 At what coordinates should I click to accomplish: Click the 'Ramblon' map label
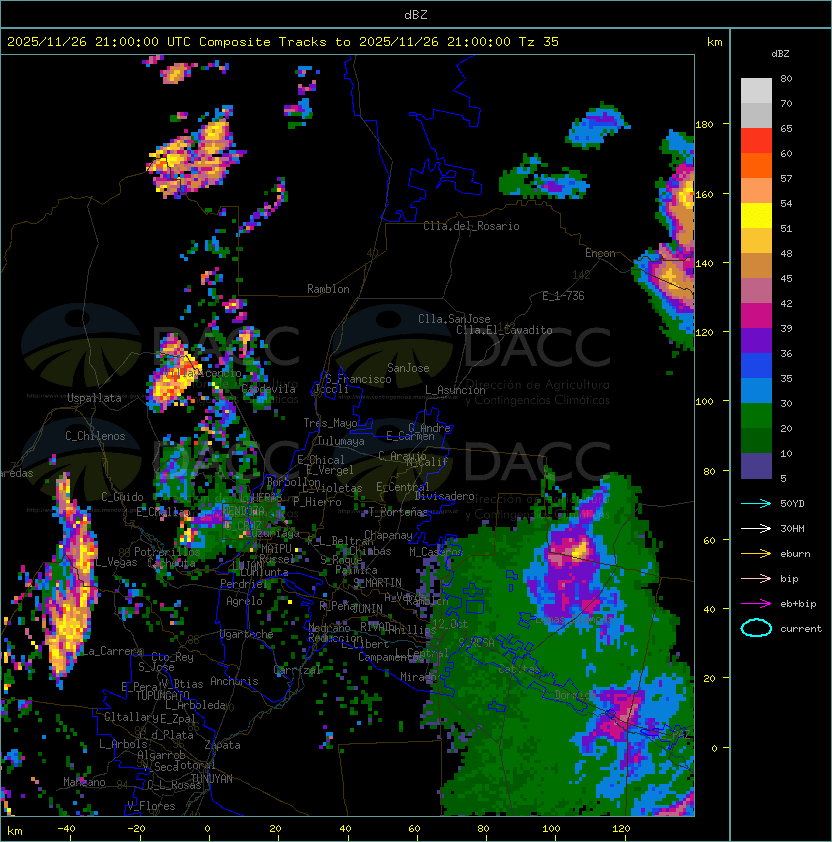click(x=328, y=289)
